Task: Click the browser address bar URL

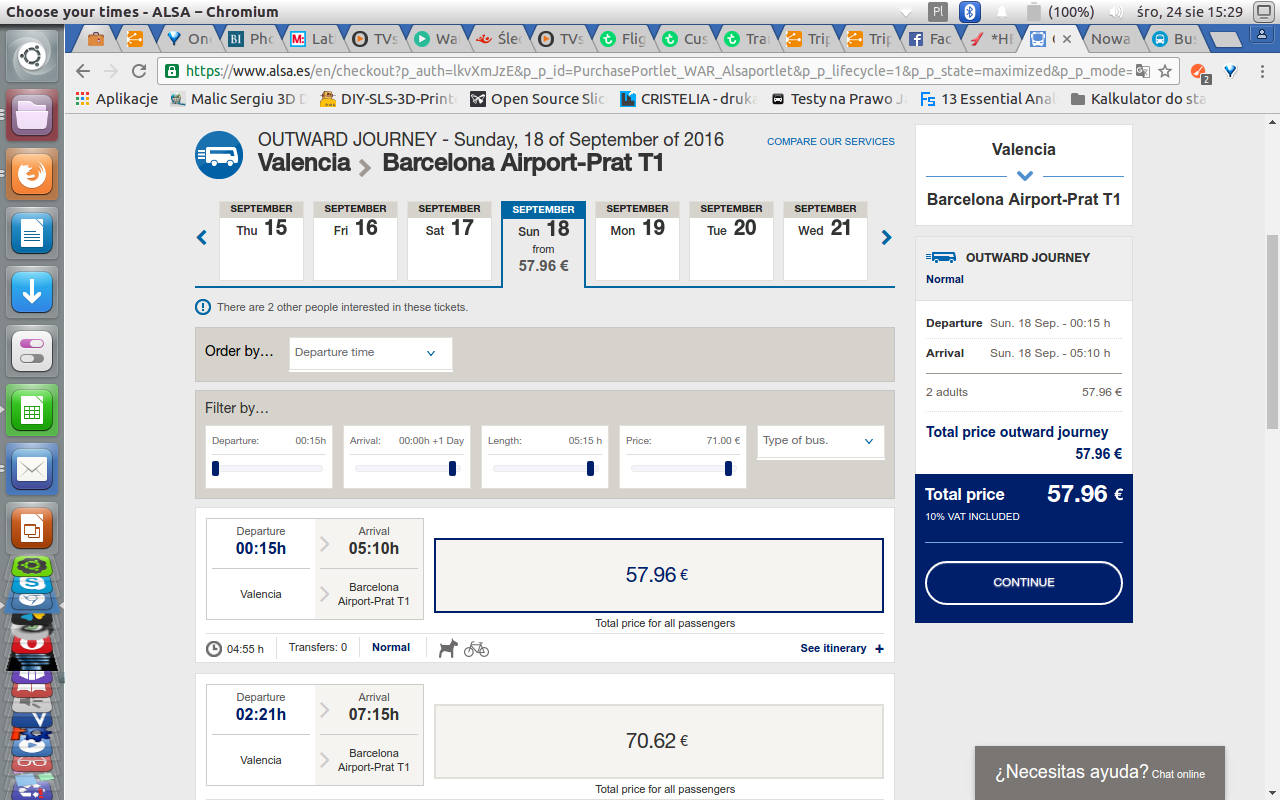Action: 658,71
